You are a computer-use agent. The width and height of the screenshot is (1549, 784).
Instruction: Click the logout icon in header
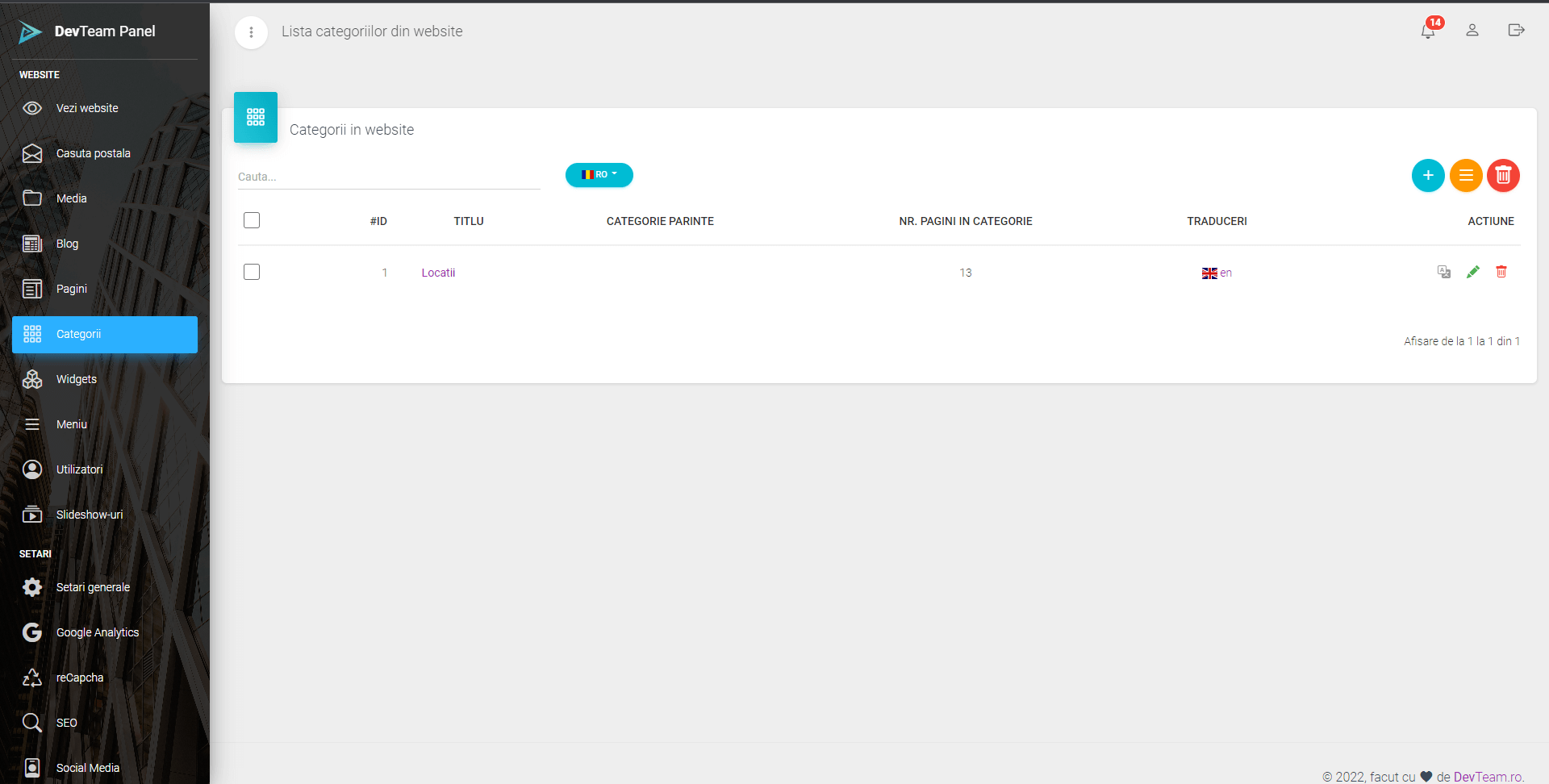coord(1516,31)
